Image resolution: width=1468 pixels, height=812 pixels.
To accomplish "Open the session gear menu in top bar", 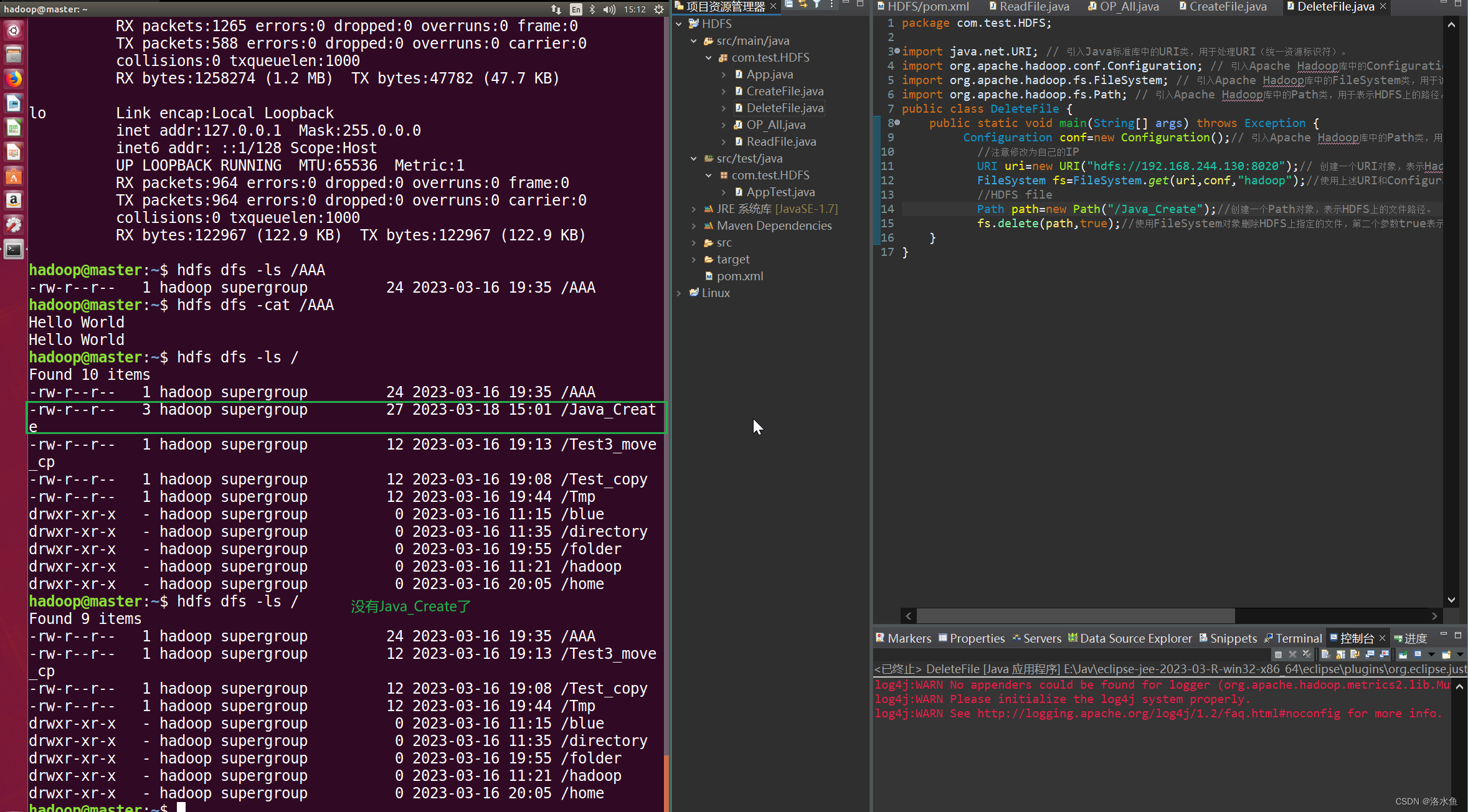I will click(x=659, y=9).
